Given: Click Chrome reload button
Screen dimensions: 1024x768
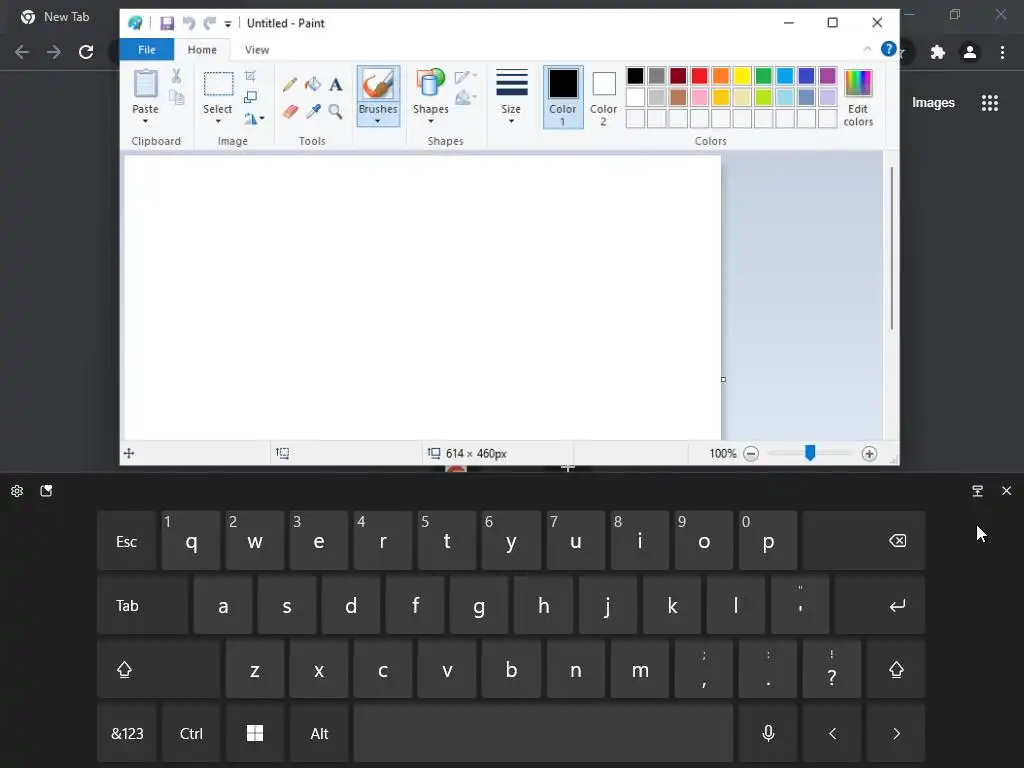Looking at the screenshot, I should coord(86,52).
